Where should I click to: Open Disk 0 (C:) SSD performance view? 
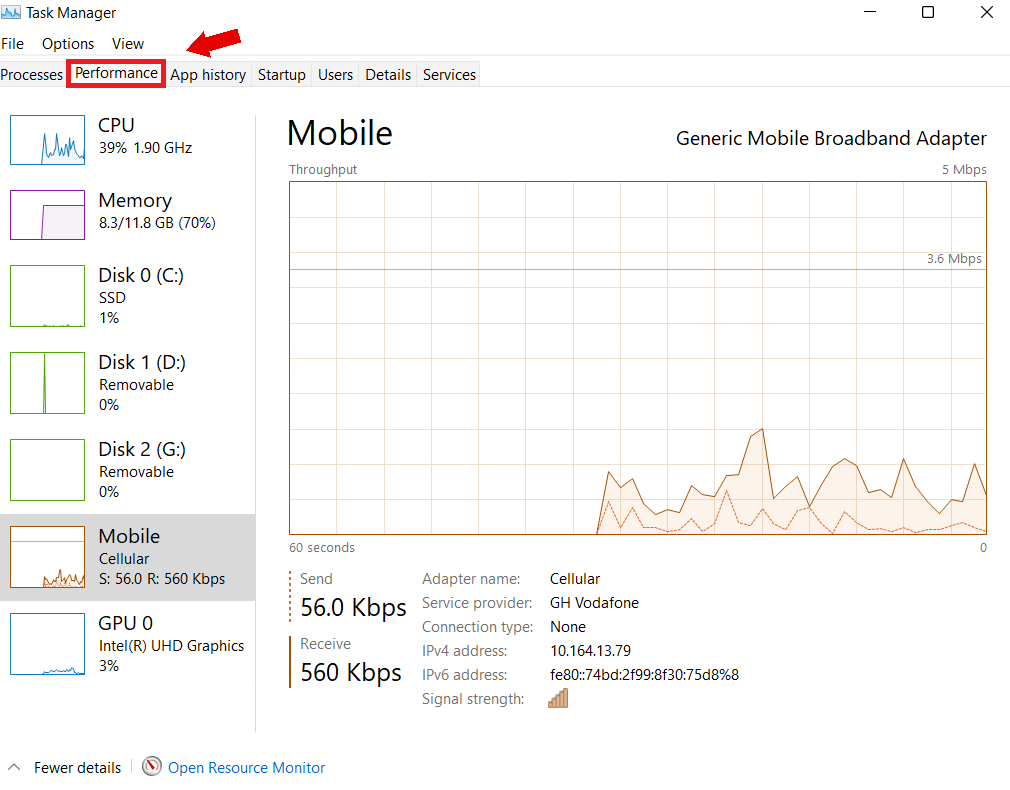[x=128, y=295]
